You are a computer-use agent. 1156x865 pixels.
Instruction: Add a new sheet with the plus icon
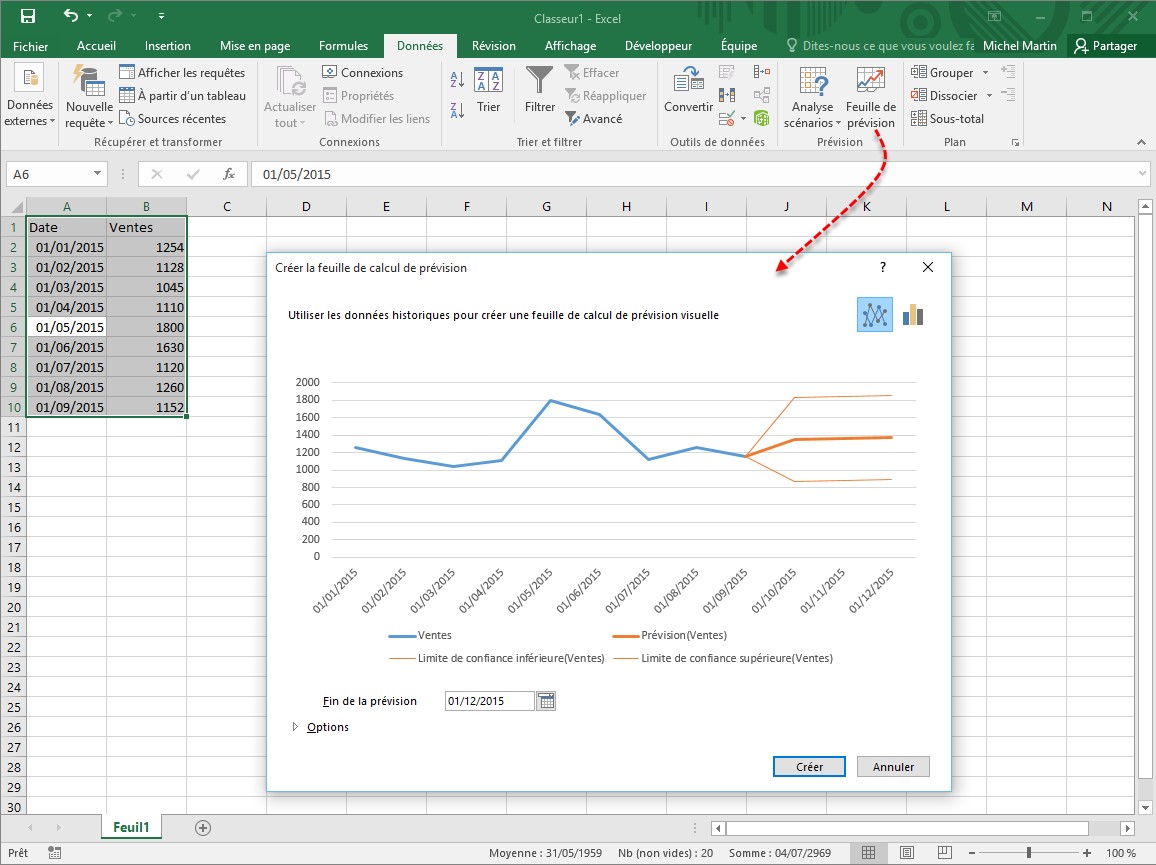[203, 827]
